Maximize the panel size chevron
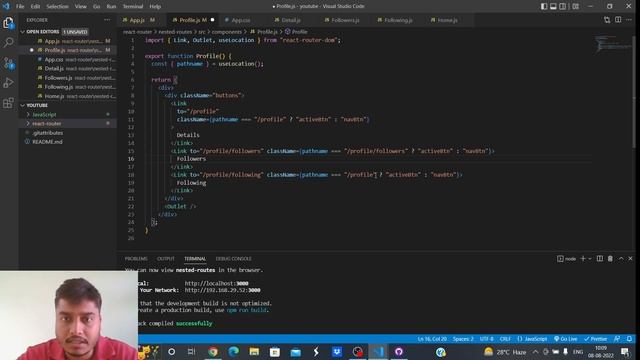The height and width of the screenshot is (360, 640). click(621, 258)
